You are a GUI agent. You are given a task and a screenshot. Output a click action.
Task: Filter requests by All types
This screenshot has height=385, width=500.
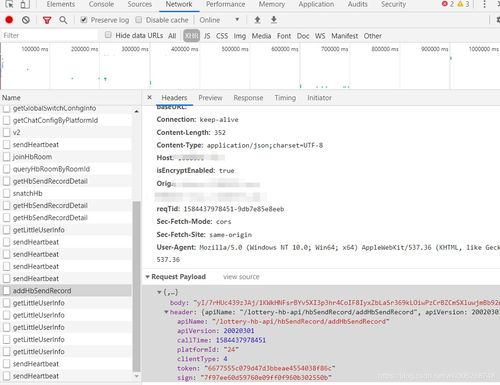[x=172, y=36]
